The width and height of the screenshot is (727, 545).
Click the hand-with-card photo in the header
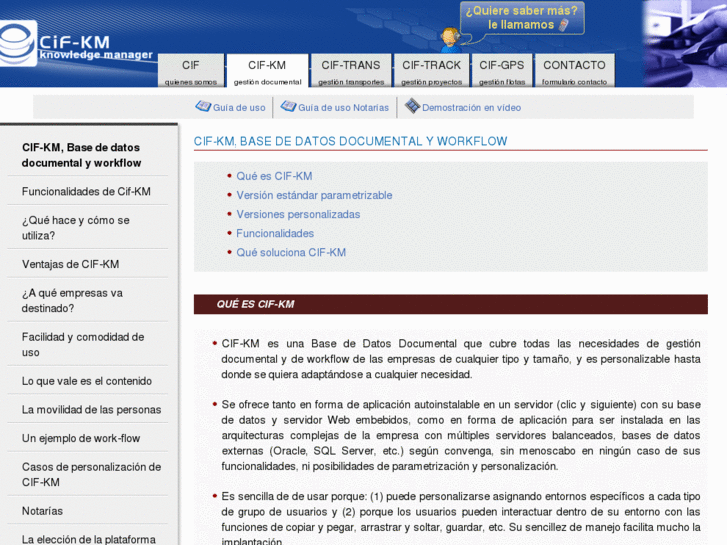pos(685,44)
